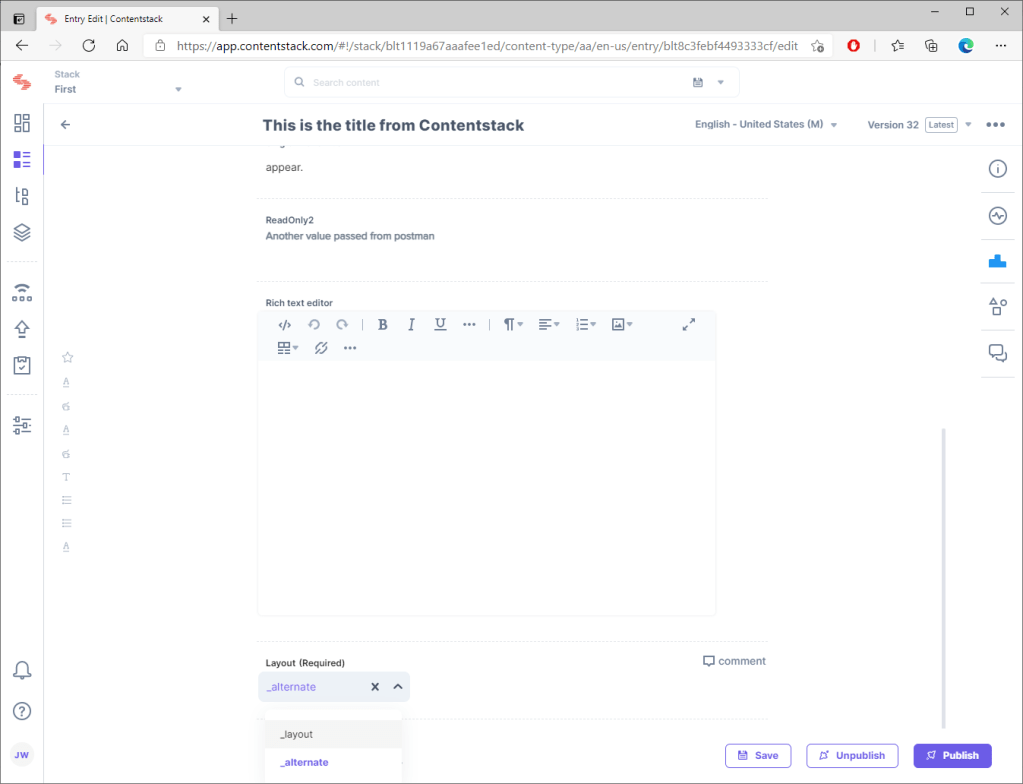Screen dimensions: 1023x784
Task: Open the English - United States language dropdown
Action: tap(766, 125)
